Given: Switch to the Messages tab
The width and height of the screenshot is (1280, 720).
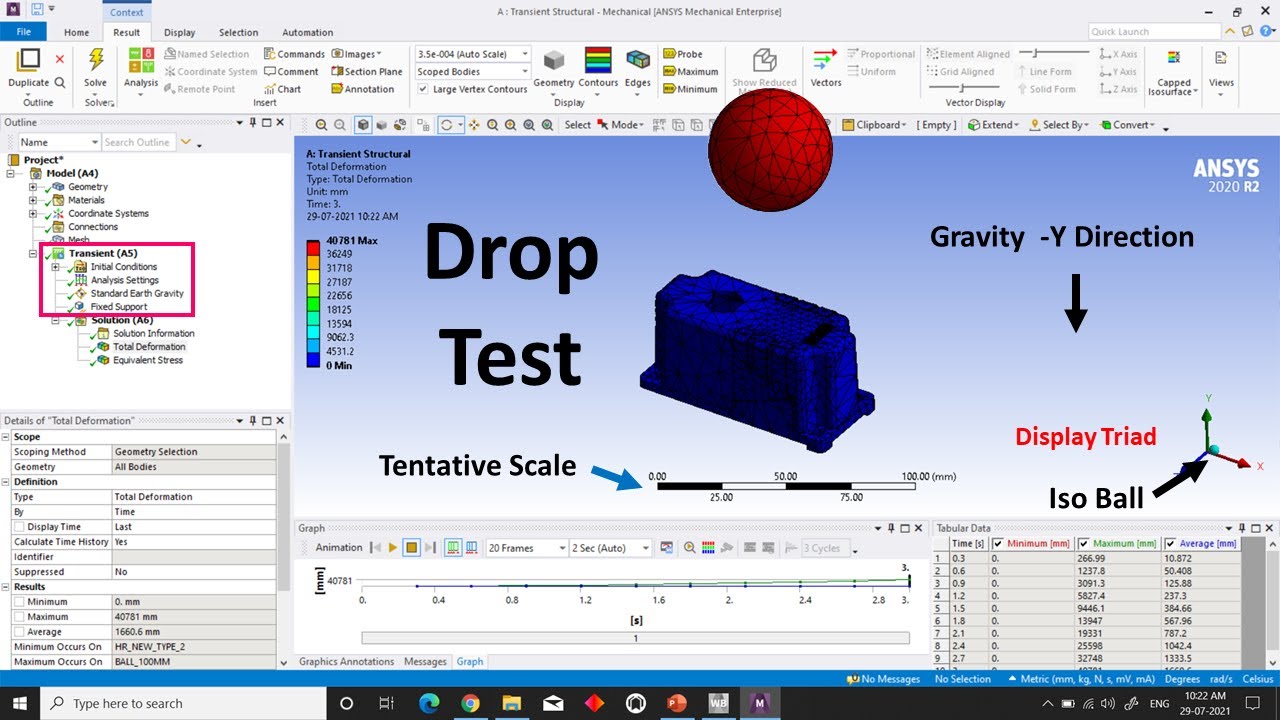Looking at the screenshot, I should (x=425, y=661).
